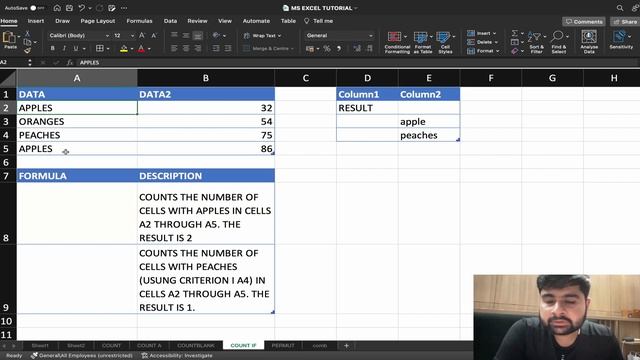The width and height of the screenshot is (640, 360).
Task: Click the Format Painter brush icon
Action: click(27, 51)
